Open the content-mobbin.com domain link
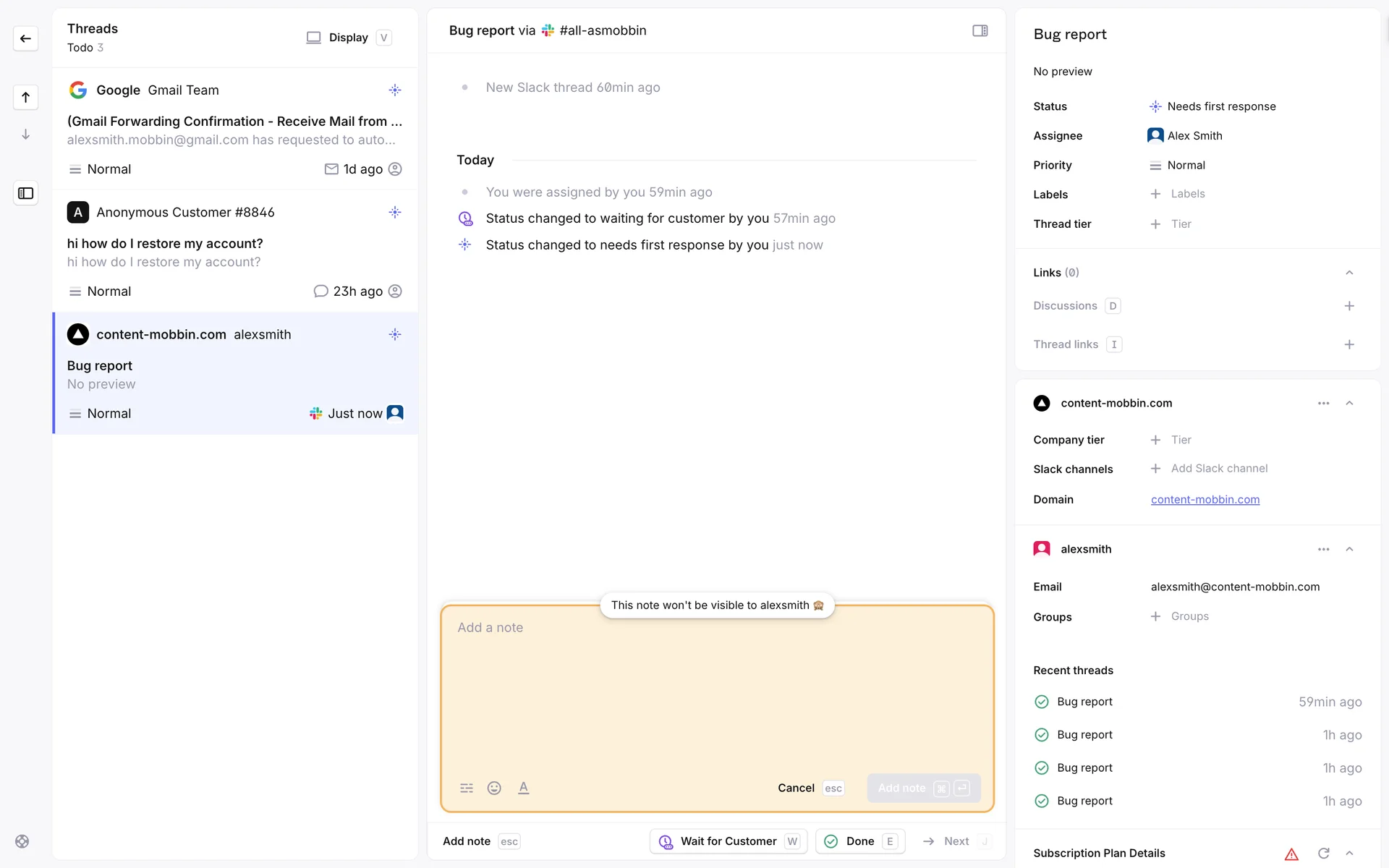This screenshot has width=1389, height=868. (x=1205, y=499)
